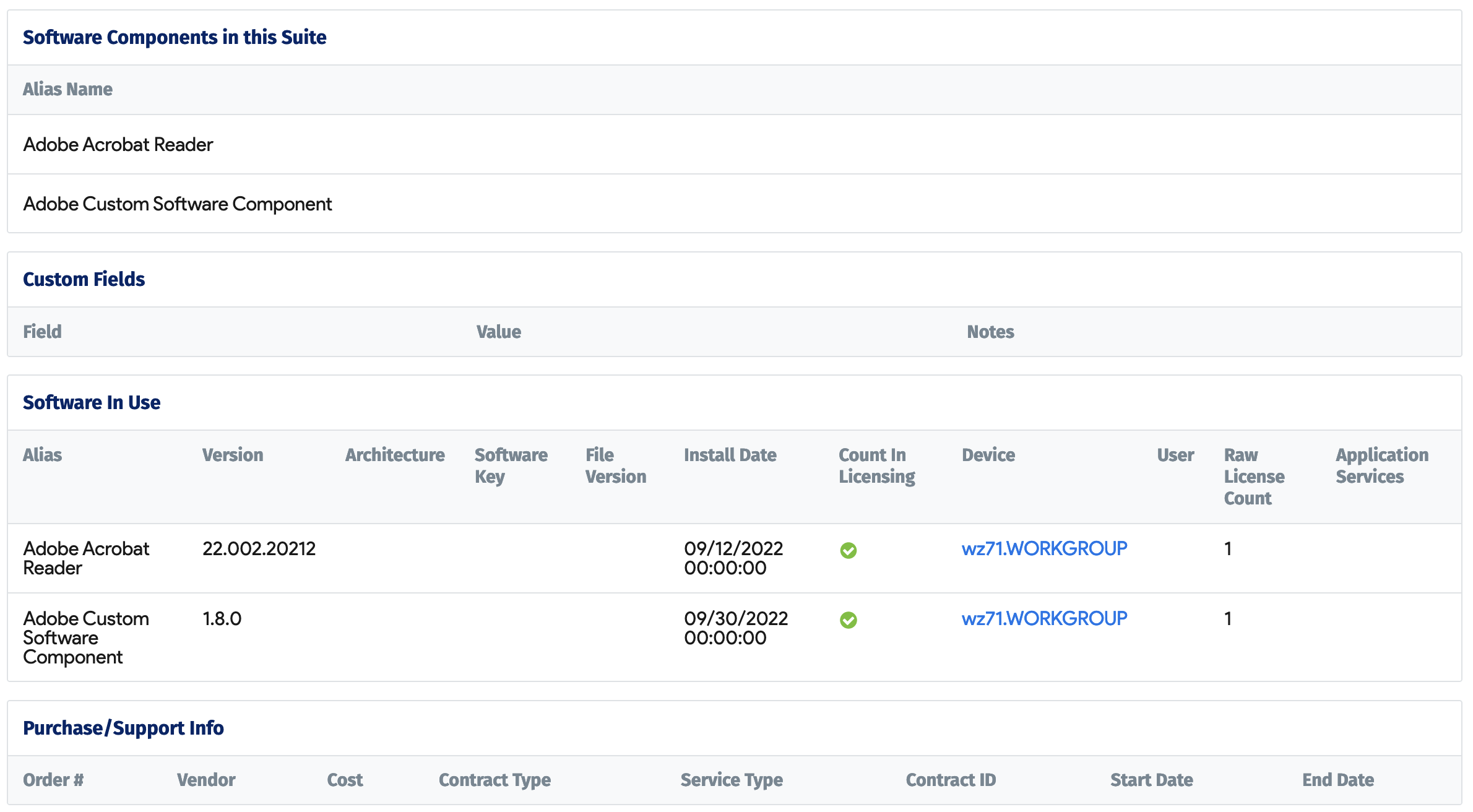Screen dimensions: 1473x812
Task: Click the Order # column header
Action: tap(53, 780)
